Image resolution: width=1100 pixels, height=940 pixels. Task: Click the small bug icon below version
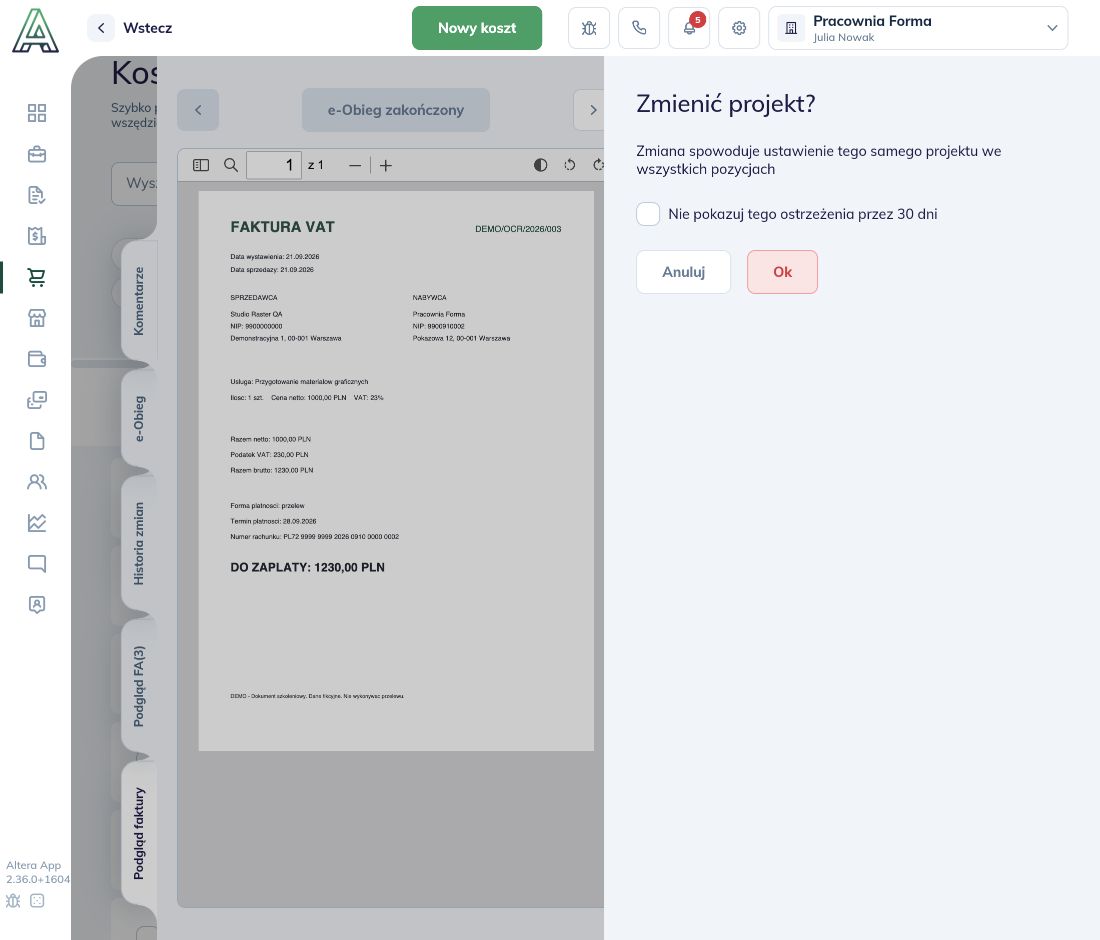(x=13, y=901)
